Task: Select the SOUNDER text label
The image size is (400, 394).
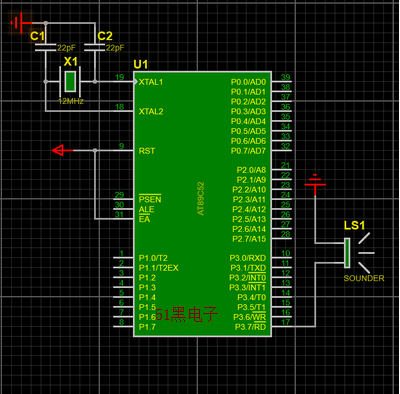Action: (364, 278)
